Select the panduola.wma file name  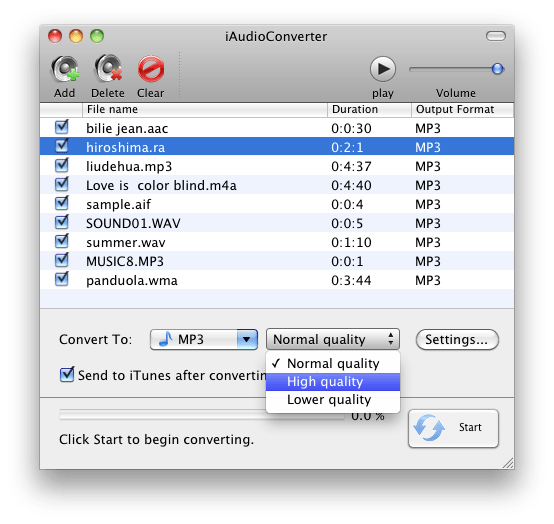coord(132,281)
